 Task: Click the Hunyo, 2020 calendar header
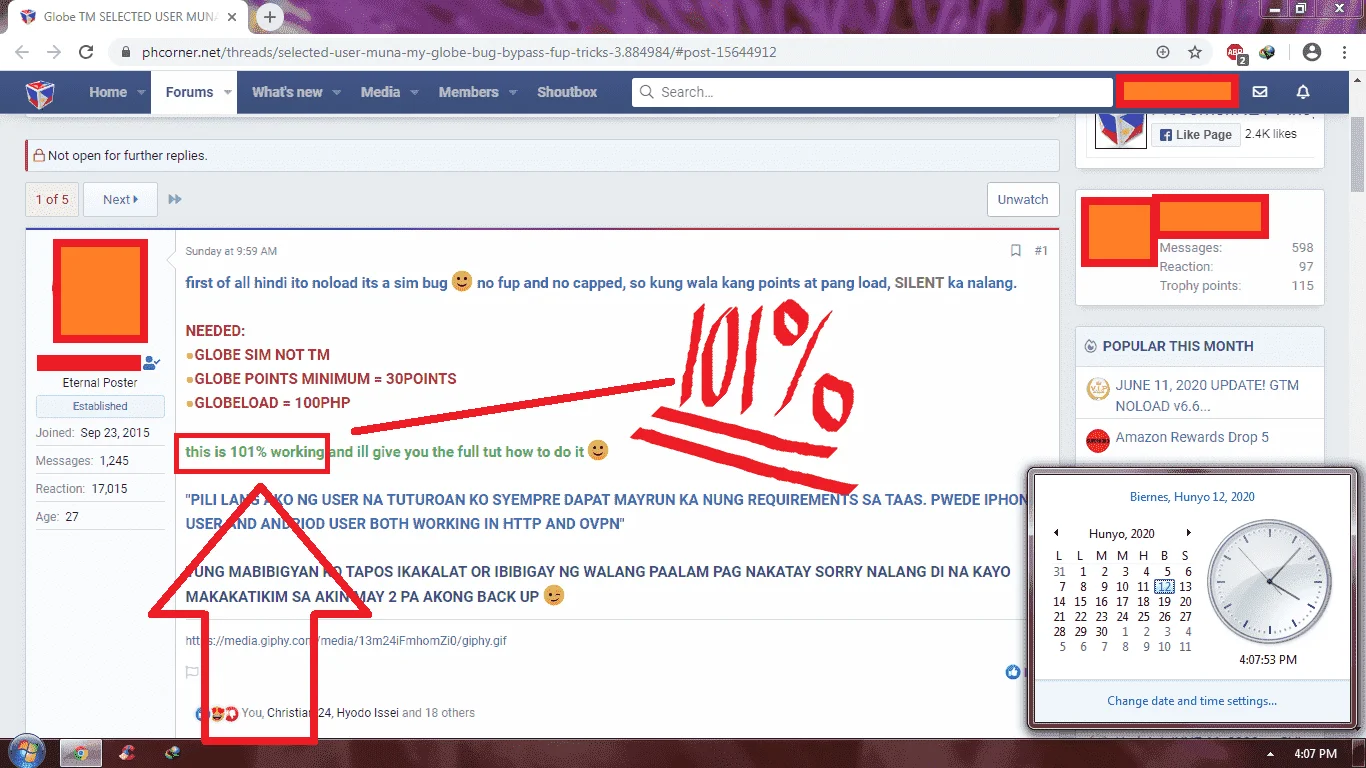1122,533
